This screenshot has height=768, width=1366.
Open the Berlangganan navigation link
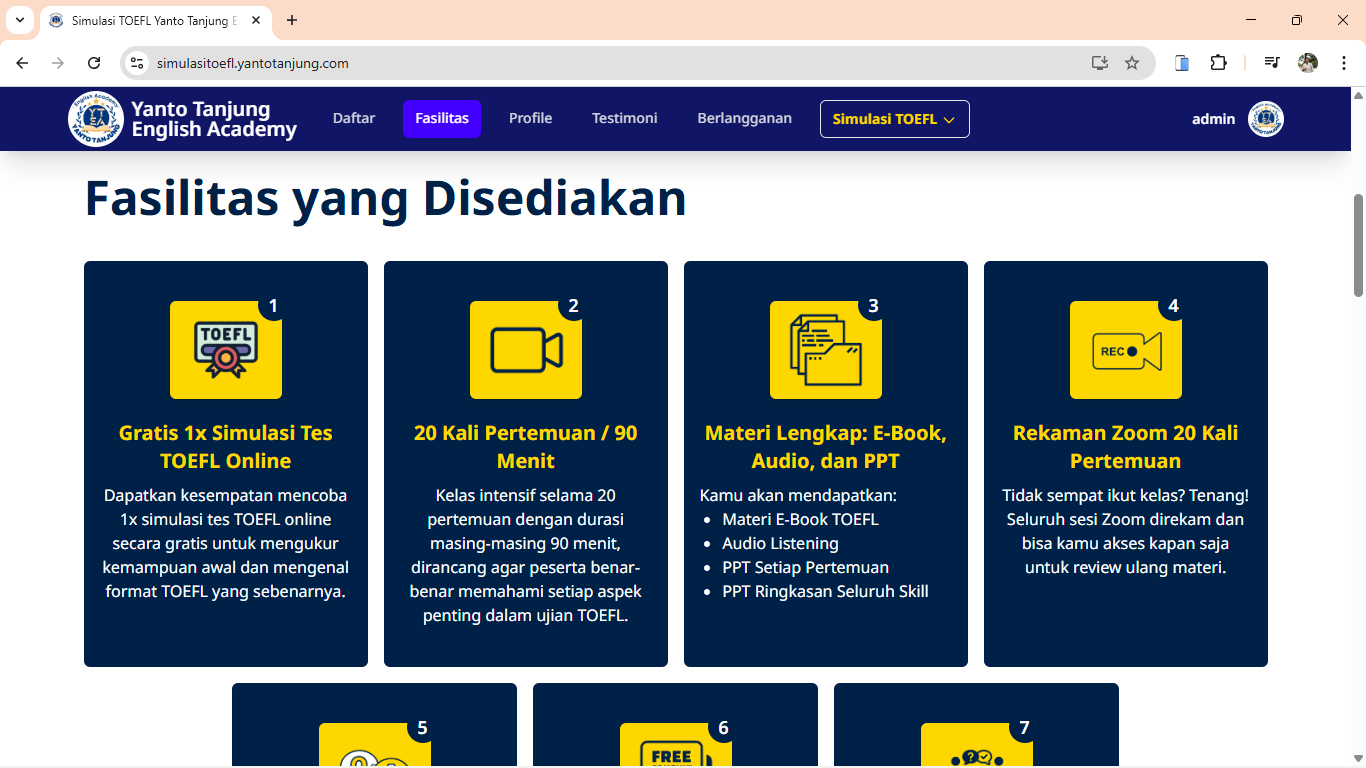point(744,118)
